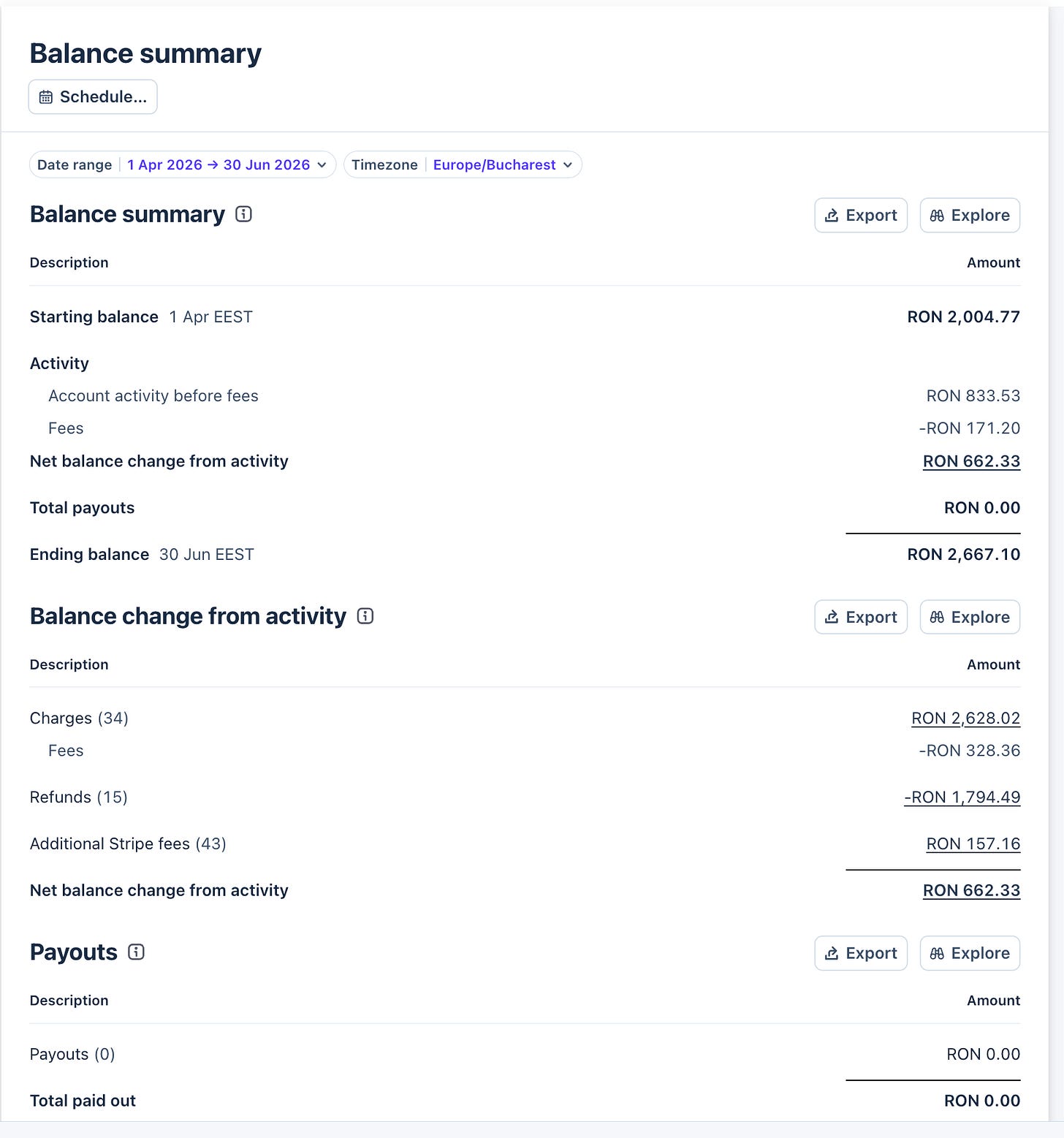The width and height of the screenshot is (1064, 1138).
Task: Click the Starting balance label
Action: tap(94, 317)
